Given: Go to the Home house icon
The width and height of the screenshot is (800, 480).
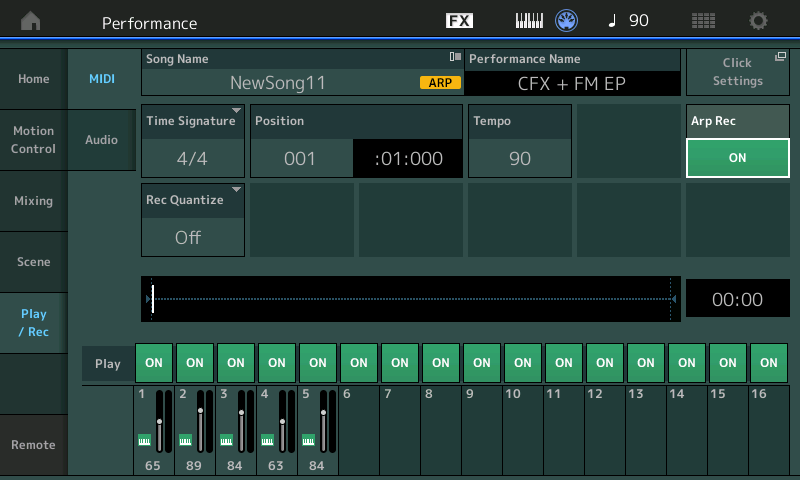Looking at the screenshot, I should pyautogui.click(x=31, y=21).
